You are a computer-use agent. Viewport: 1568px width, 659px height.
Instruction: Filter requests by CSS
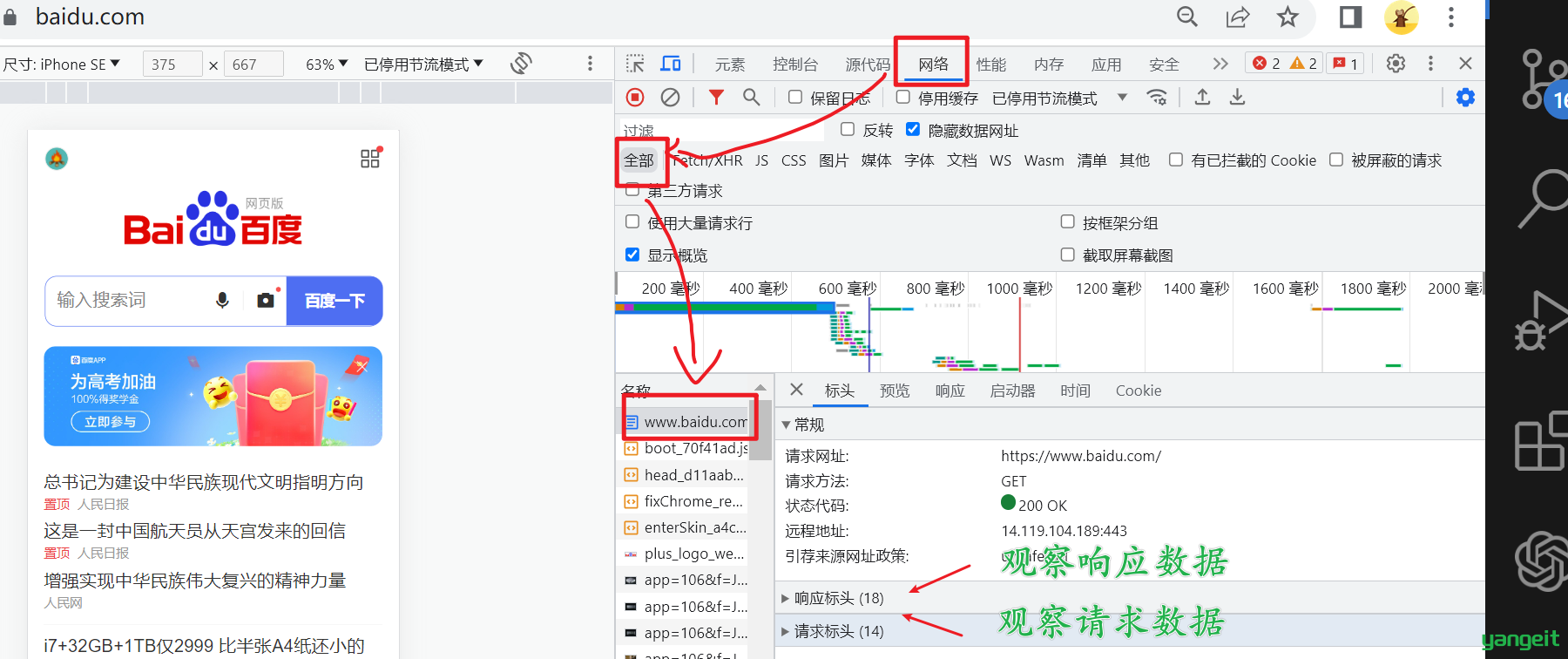coord(794,160)
